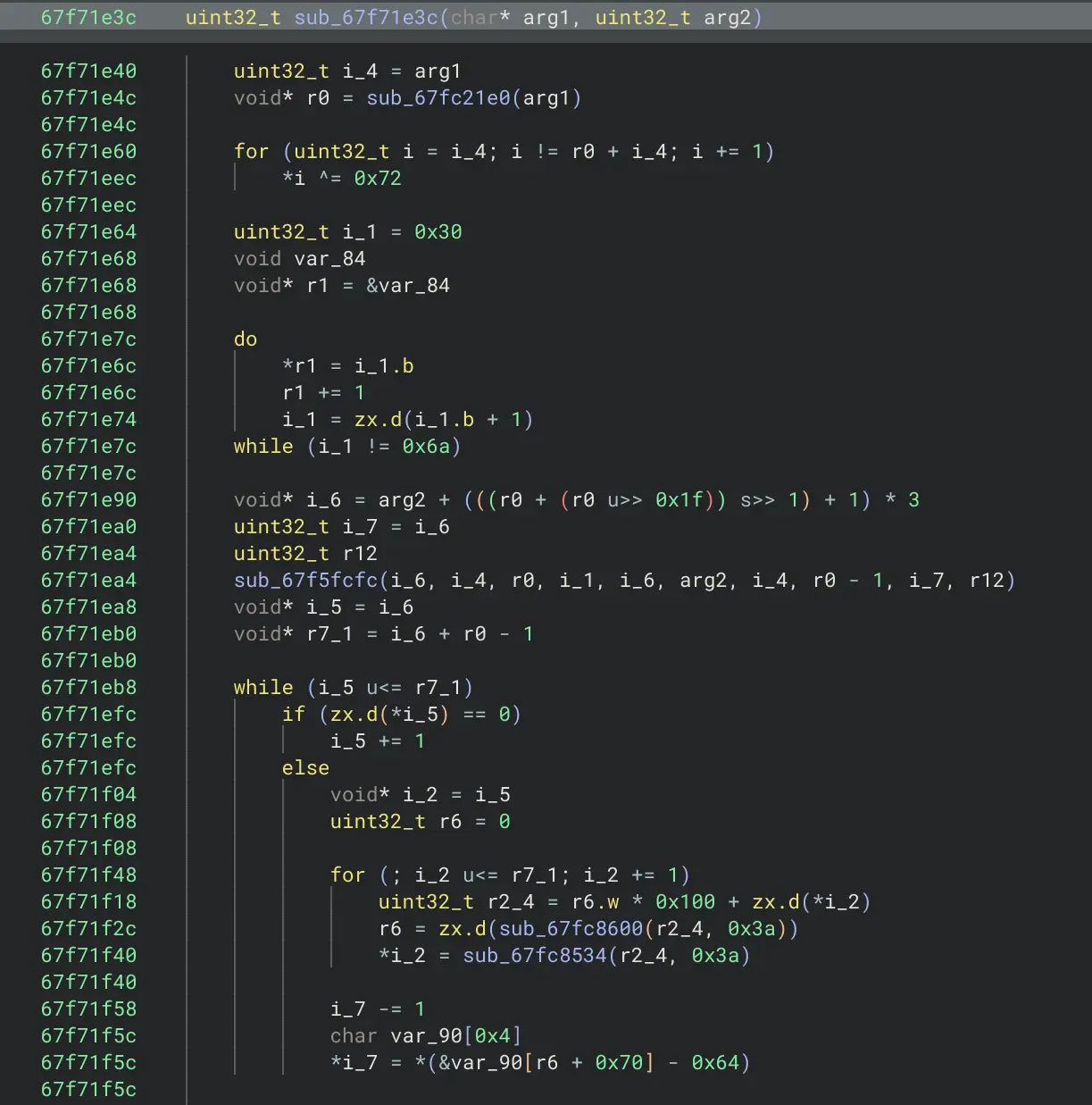This screenshot has width=1092, height=1105.
Task: Click the address 67f71f58
Action: click(88, 1009)
